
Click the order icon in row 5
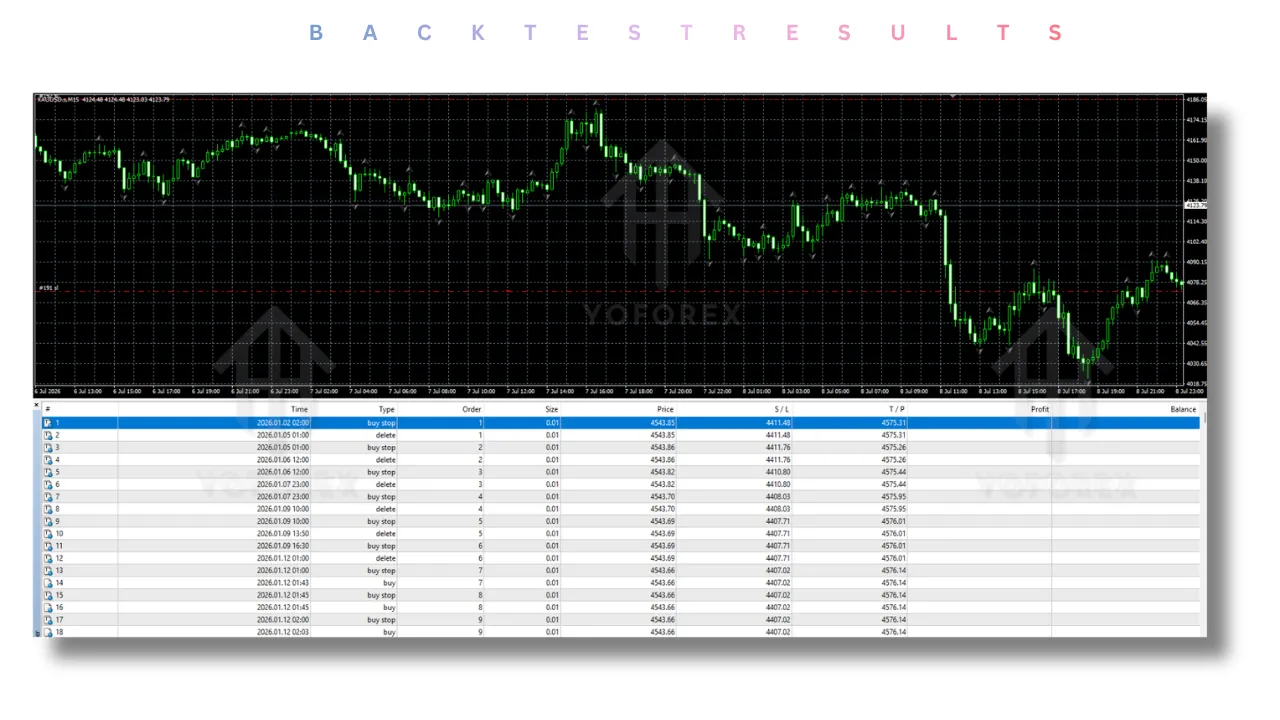pos(47,472)
